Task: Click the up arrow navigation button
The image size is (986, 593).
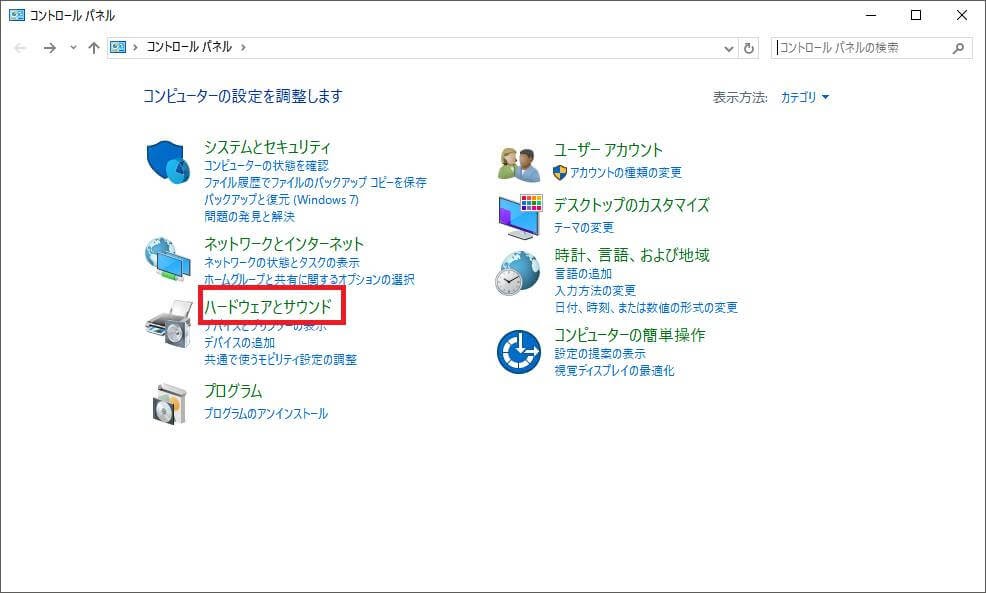Action: 94,48
